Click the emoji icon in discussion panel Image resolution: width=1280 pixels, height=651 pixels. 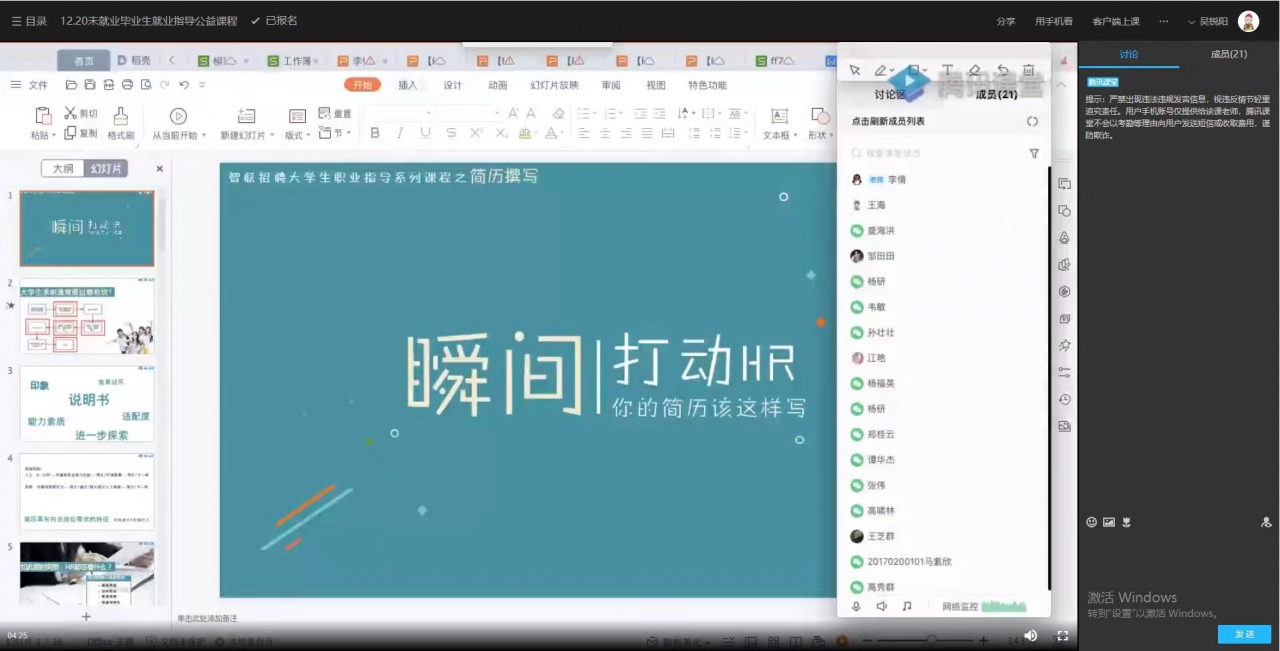(1091, 522)
